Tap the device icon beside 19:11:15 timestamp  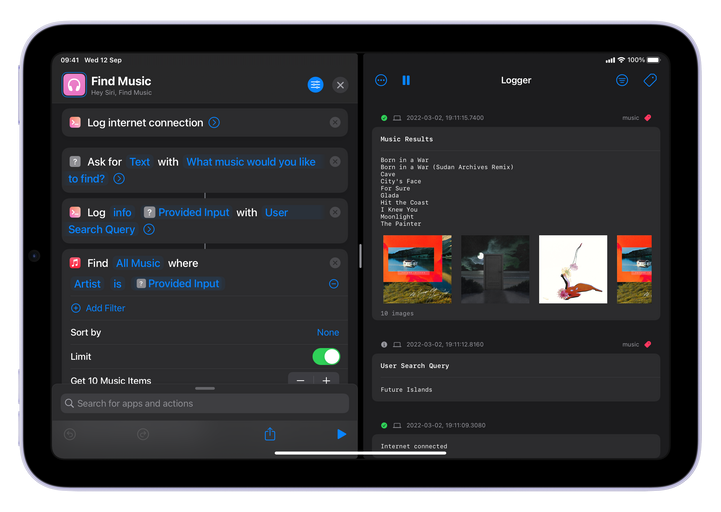397,118
